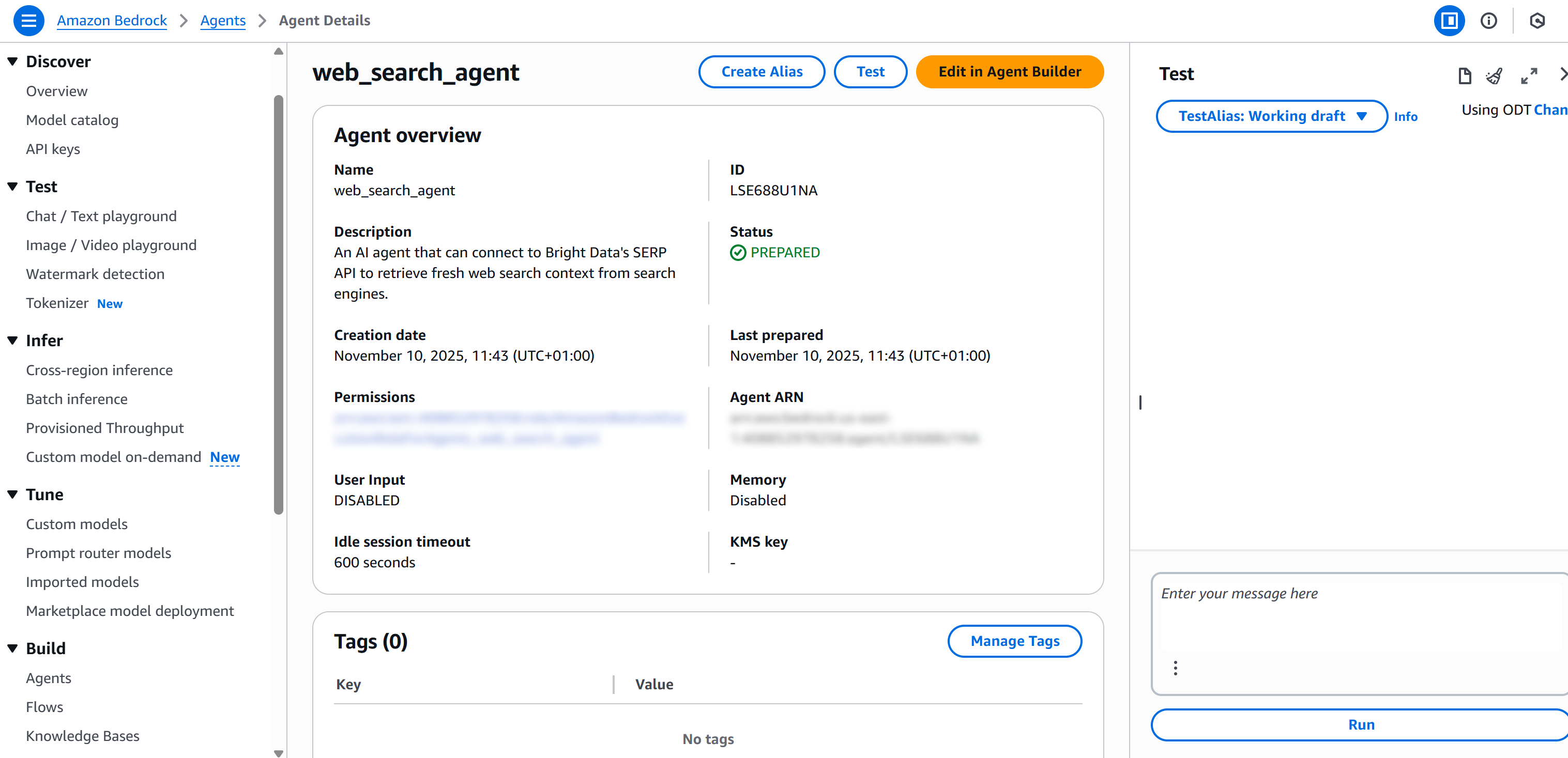Click Manage Tags in the Tags section

[1014, 641]
